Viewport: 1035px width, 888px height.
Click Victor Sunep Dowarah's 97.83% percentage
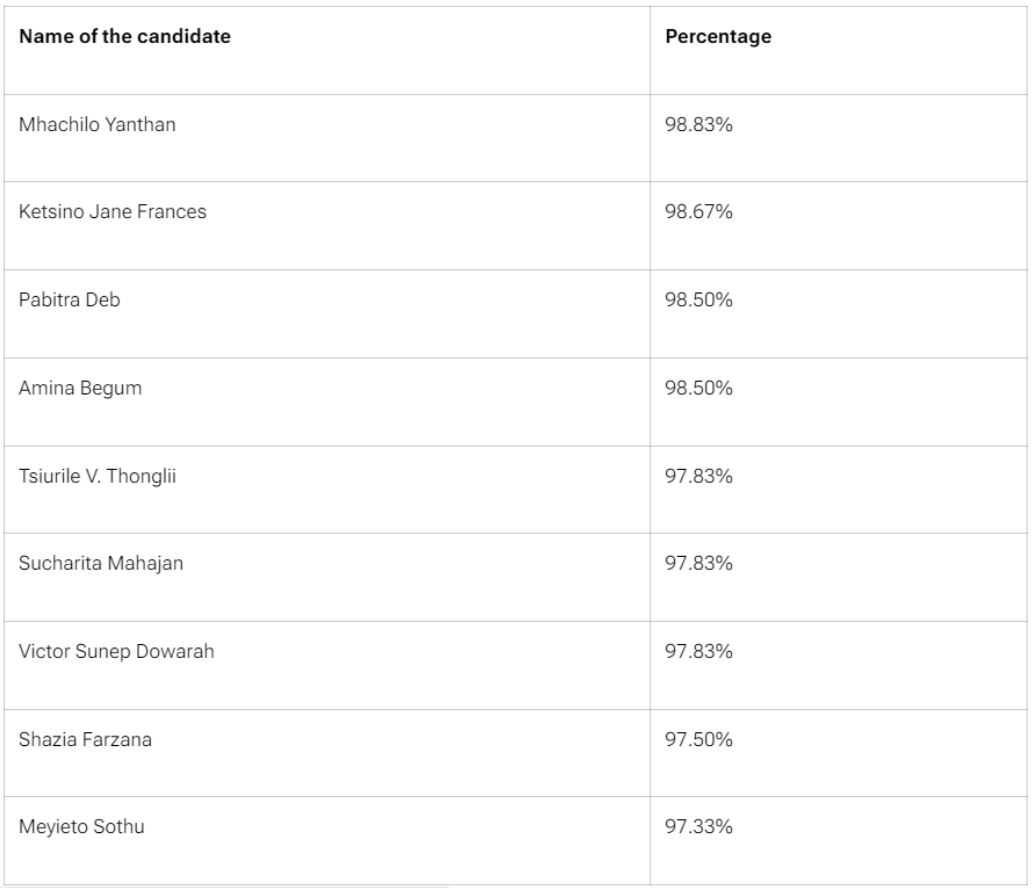[x=699, y=651]
